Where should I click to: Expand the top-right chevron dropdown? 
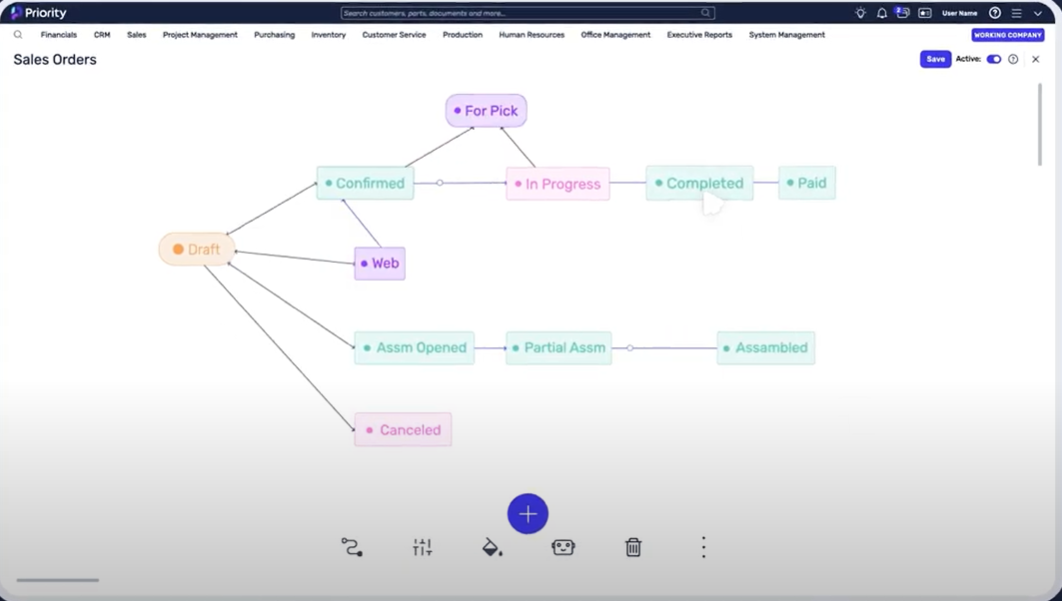[1038, 13]
